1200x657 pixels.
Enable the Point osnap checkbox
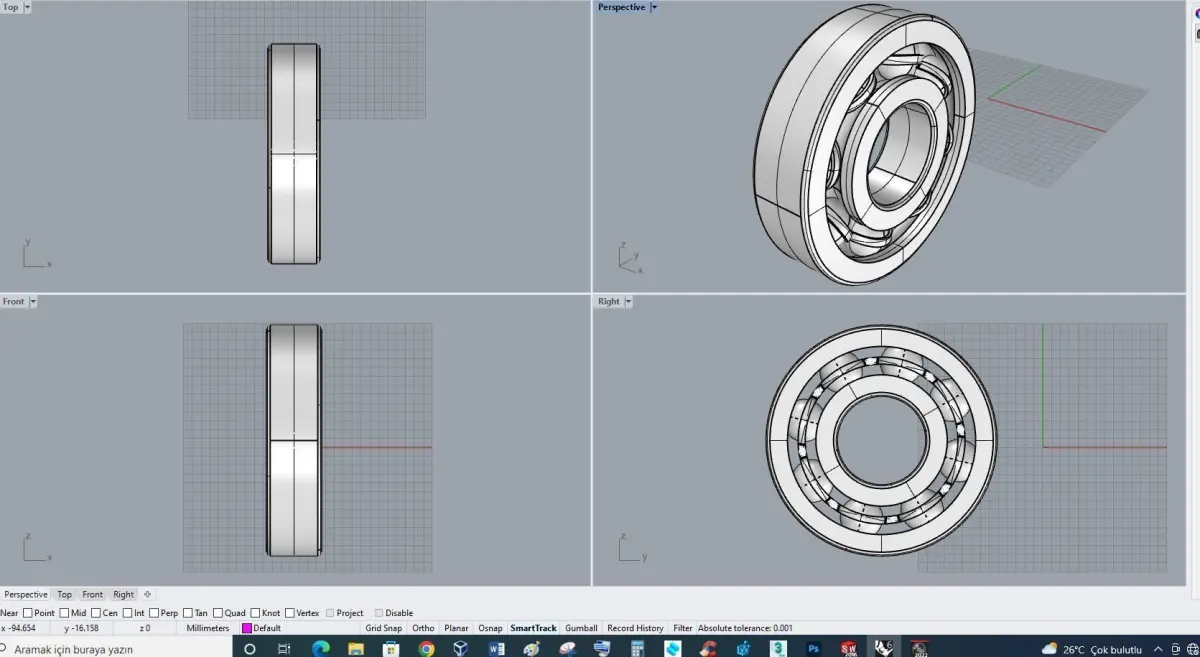coord(28,613)
